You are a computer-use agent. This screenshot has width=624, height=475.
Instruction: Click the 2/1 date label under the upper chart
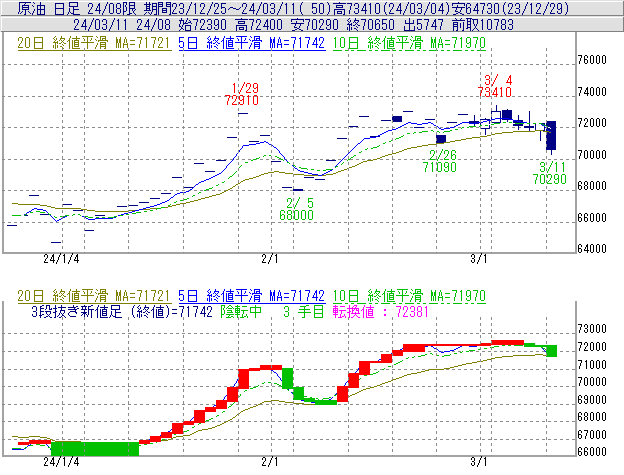pos(270,259)
